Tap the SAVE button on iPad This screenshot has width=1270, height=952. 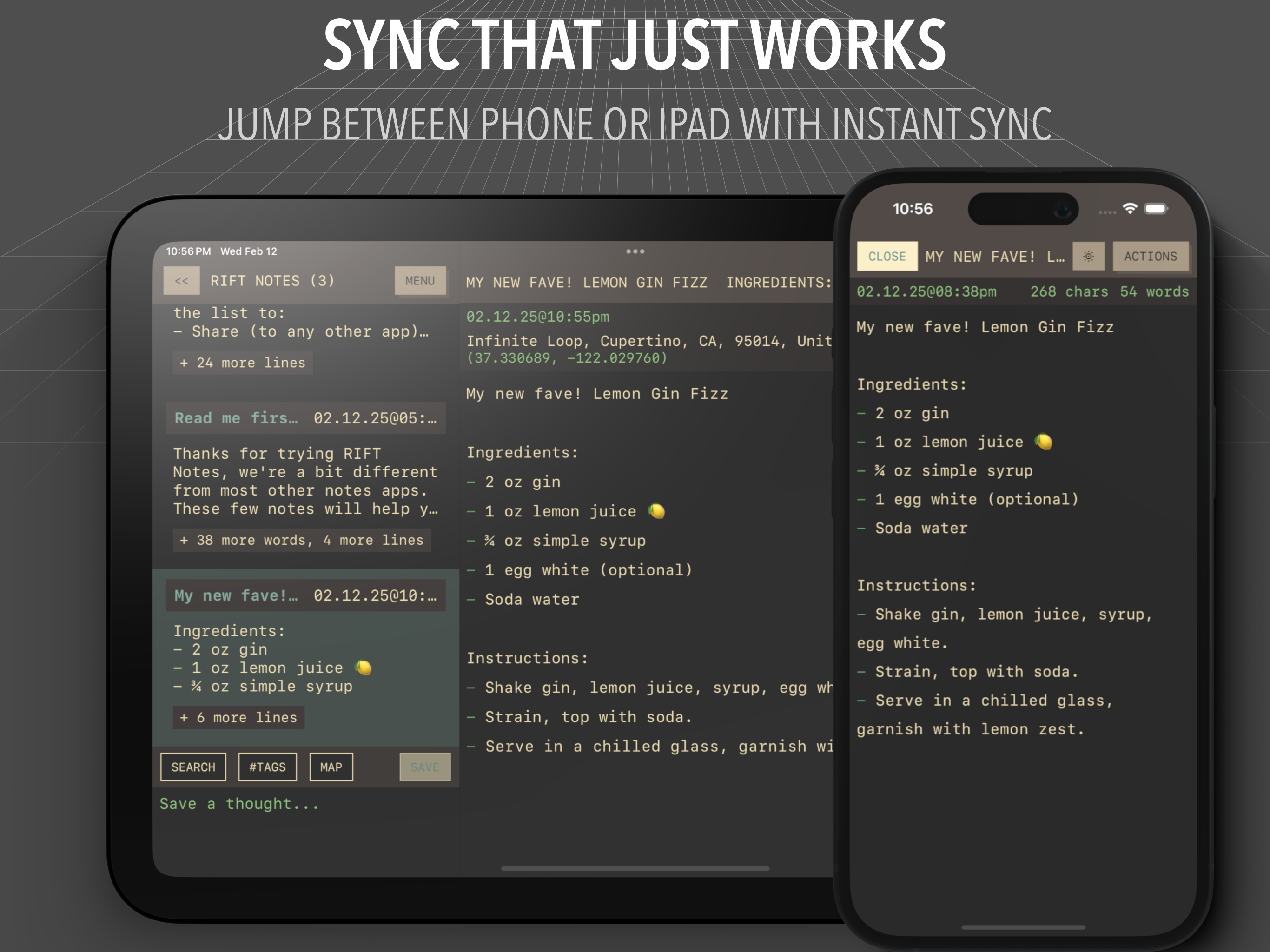425,767
